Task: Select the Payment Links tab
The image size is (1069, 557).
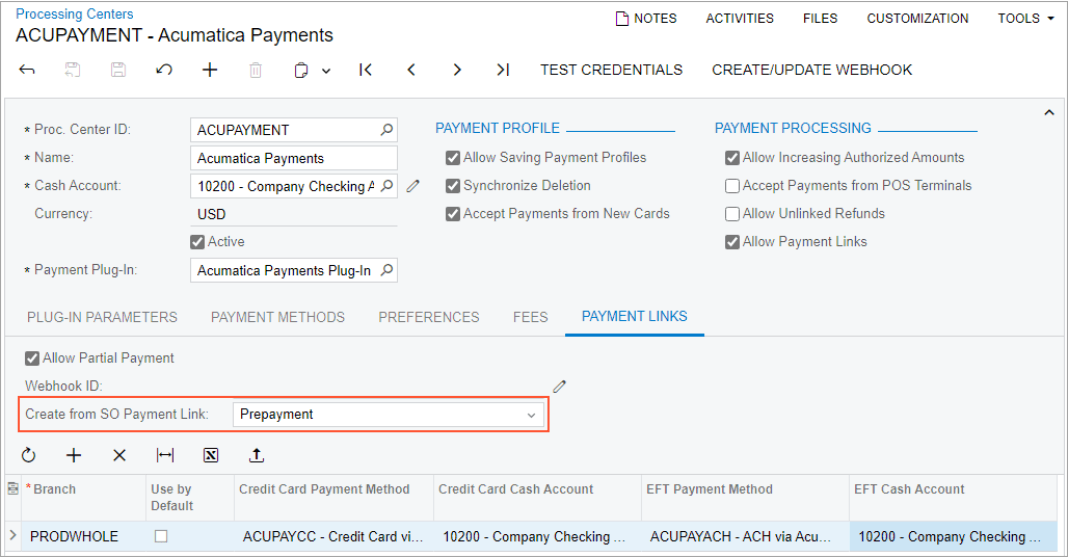Action: (x=634, y=316)
